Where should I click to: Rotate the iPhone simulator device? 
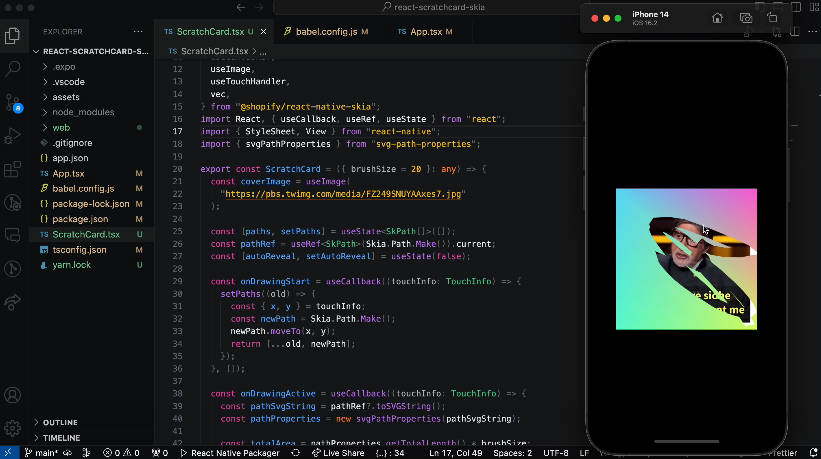[x=772, y=18]
